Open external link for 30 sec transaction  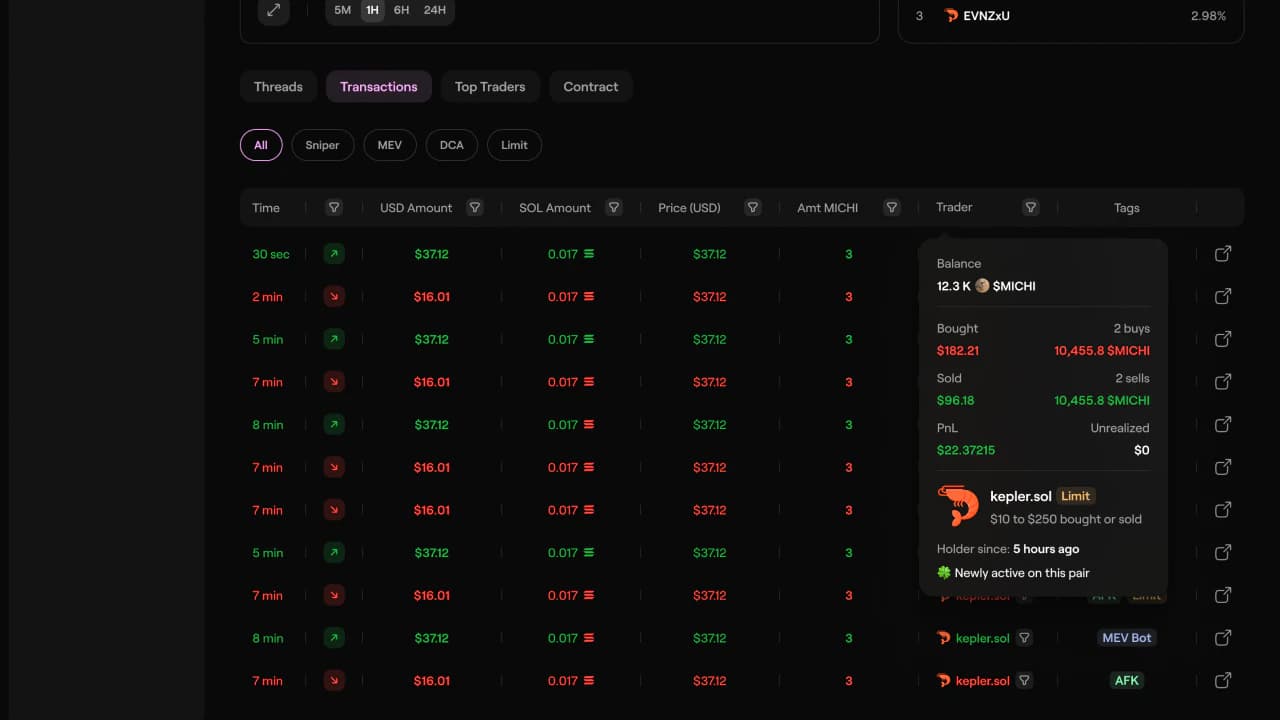click(1222, 254)
